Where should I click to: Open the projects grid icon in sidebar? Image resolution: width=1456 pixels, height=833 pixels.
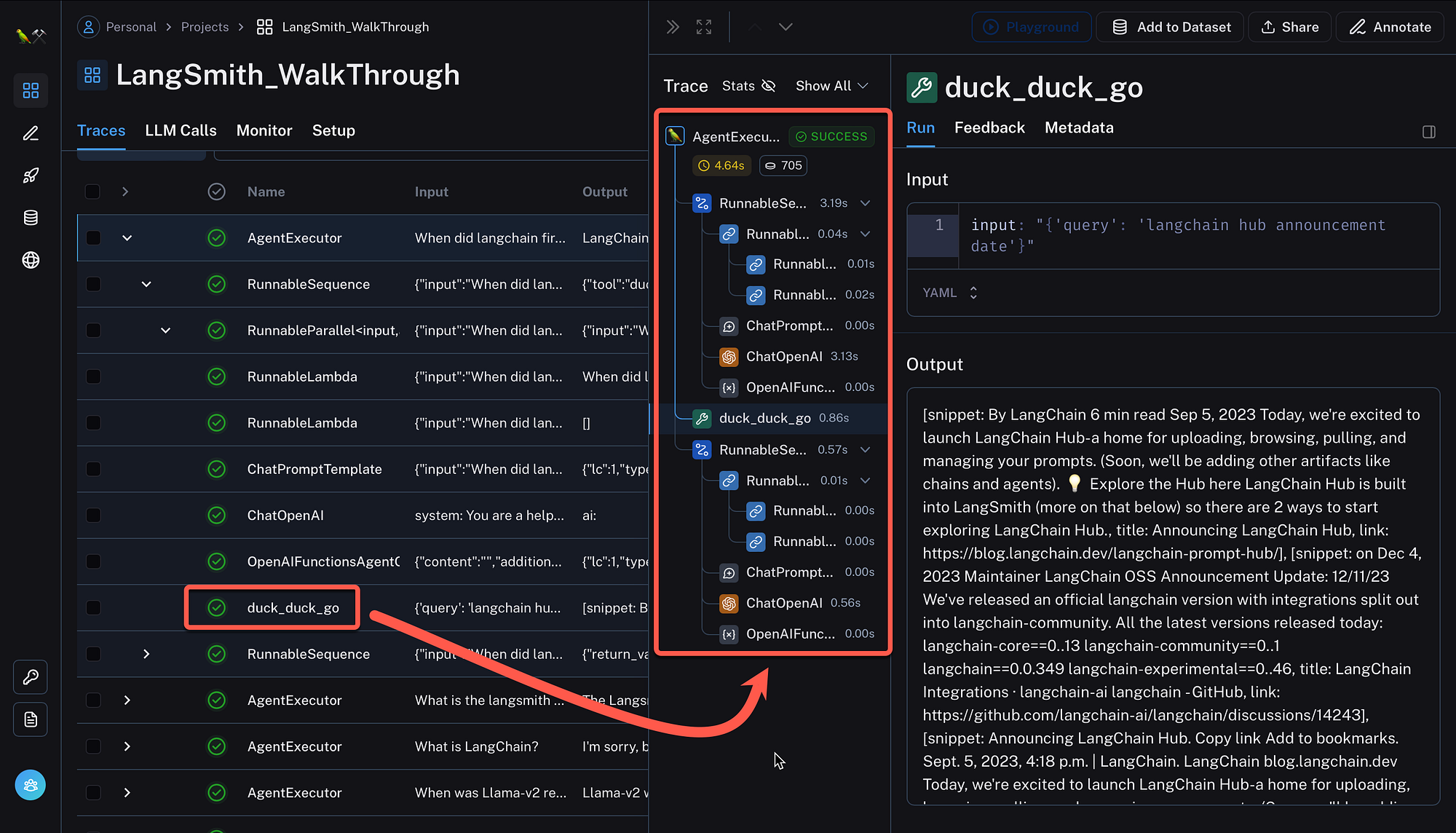click(31, 90)
